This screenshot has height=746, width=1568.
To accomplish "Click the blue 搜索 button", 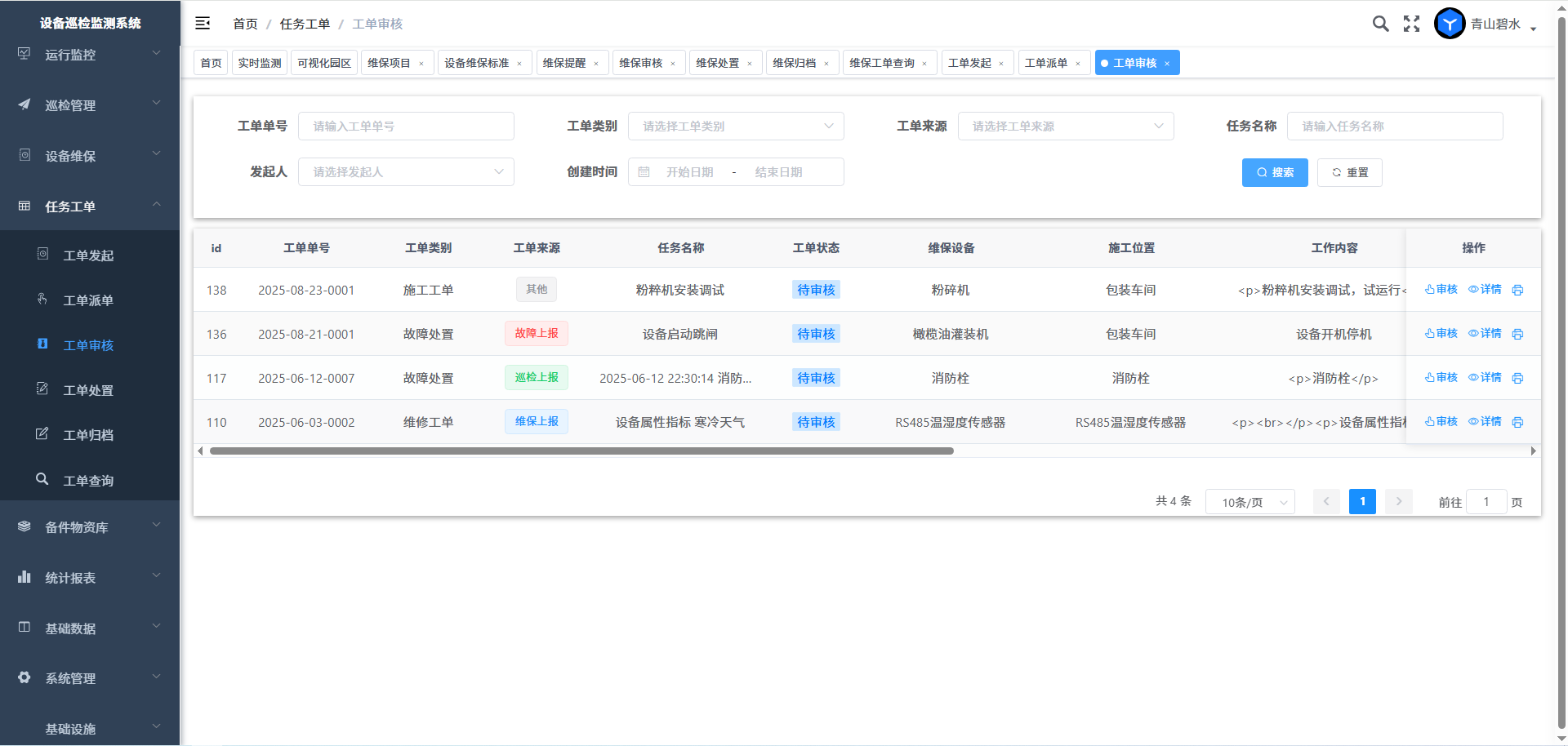I will 1274,172.
